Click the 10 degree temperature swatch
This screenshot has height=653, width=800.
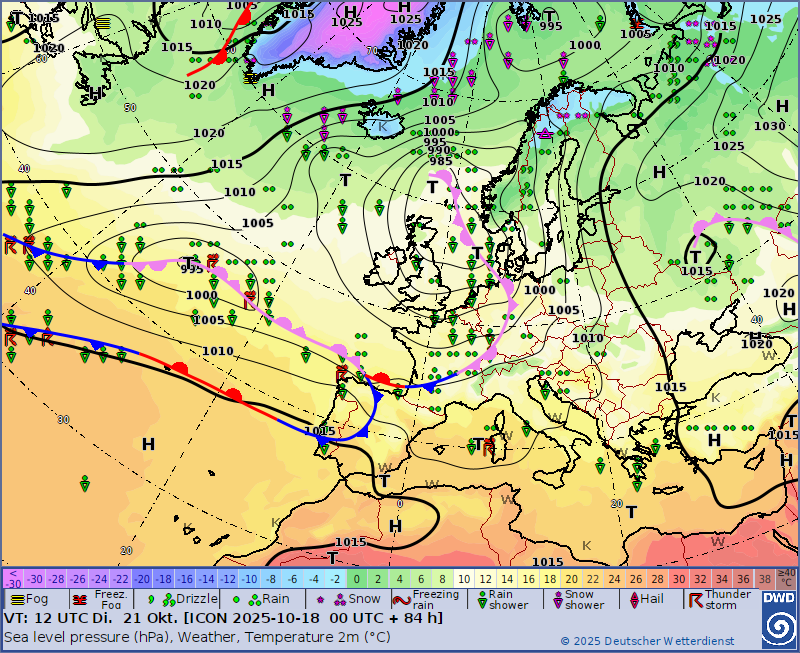(464, 579)
